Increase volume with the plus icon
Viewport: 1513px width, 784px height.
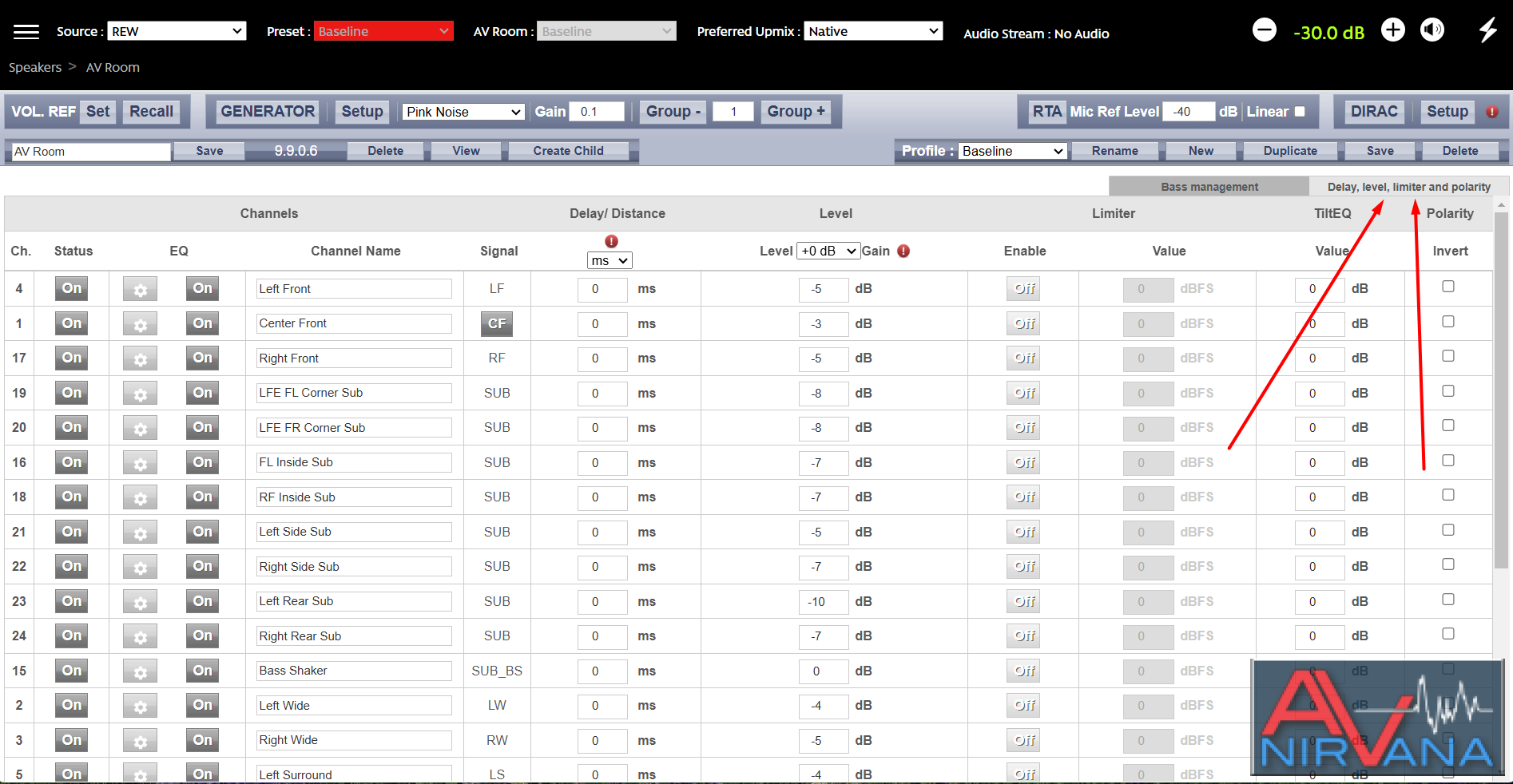pos(1393,30)
